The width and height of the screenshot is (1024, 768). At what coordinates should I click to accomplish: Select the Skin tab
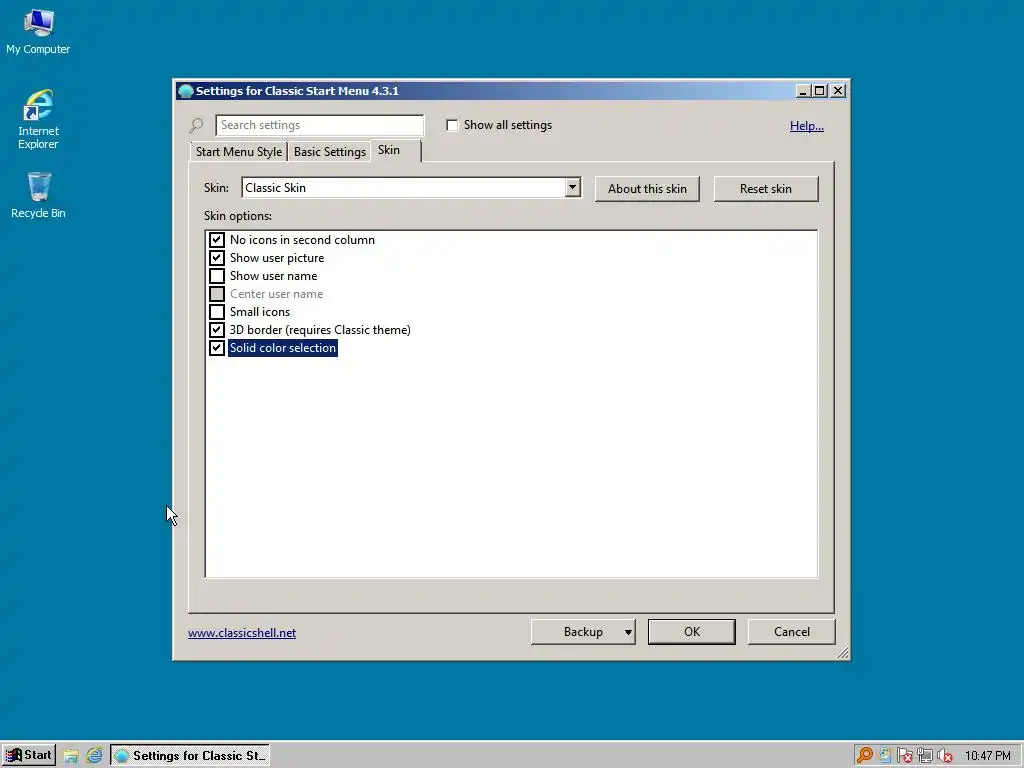click(x=396, y=150)
